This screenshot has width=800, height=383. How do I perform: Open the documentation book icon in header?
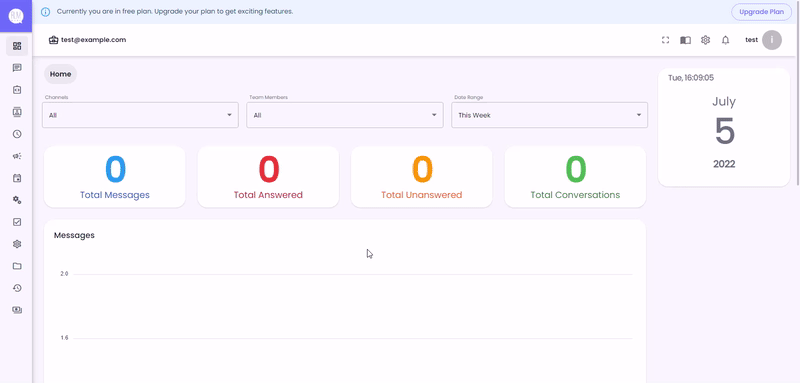pos(685,40)
